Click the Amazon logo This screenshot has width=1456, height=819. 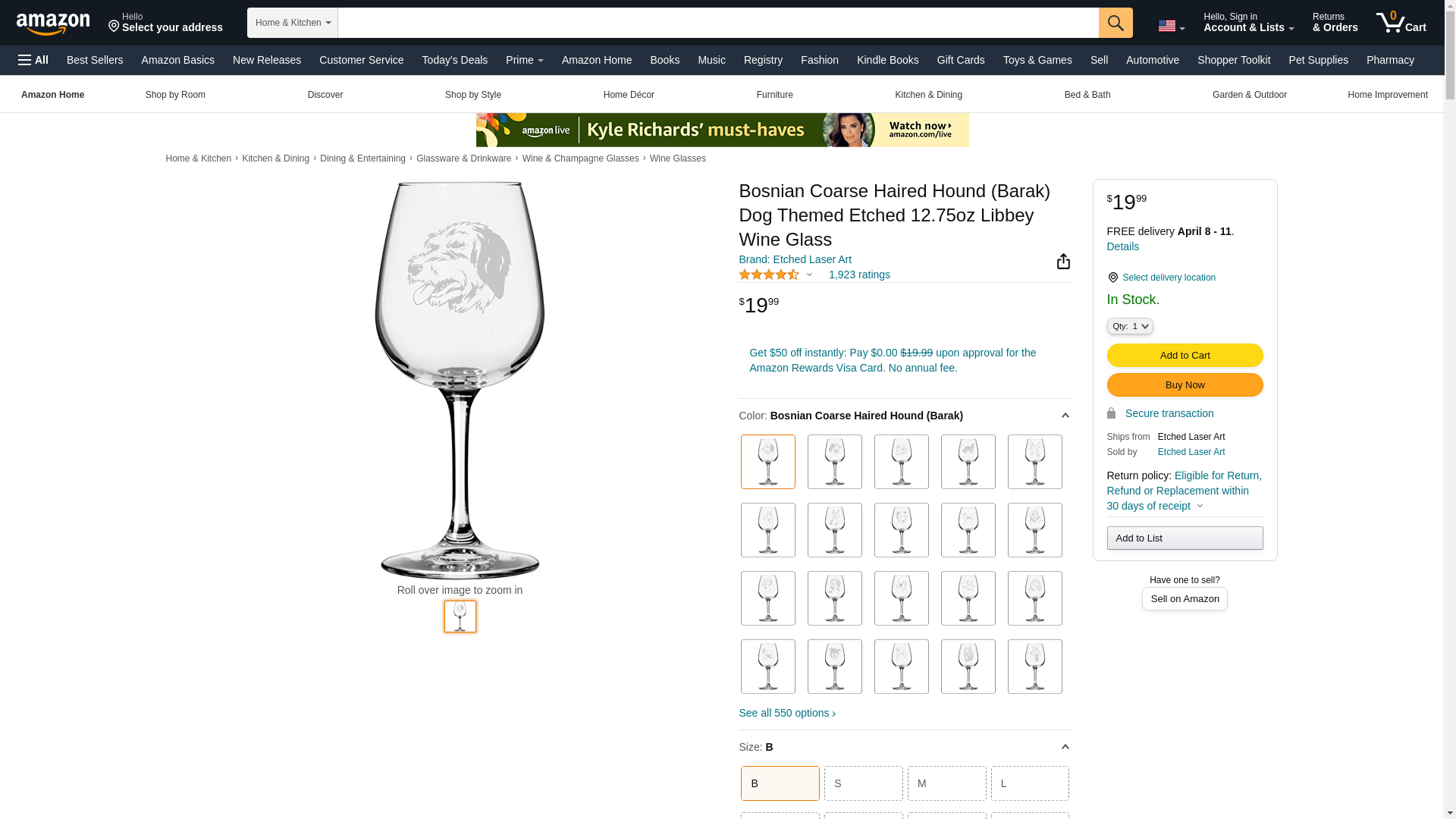click(x=53, y=24)
